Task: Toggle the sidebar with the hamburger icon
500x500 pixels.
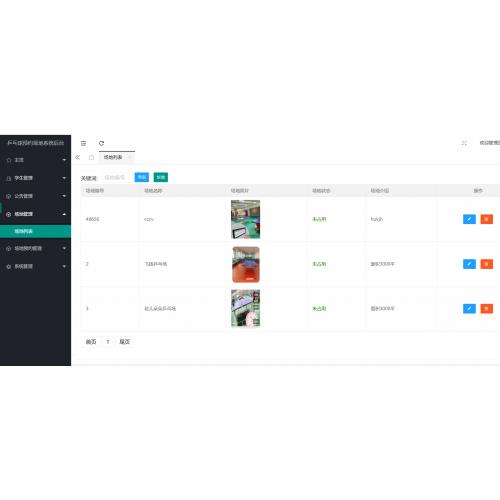Action: (x=83, y=143)
